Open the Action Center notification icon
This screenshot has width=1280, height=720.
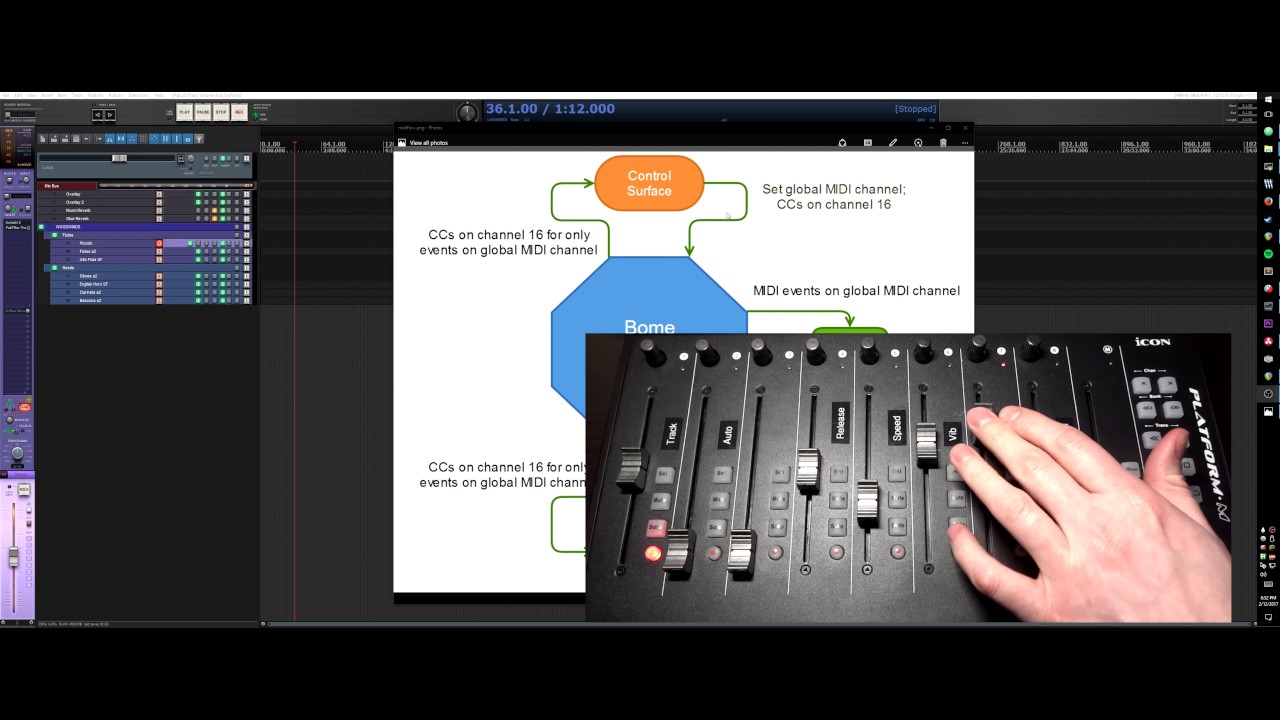1268,617
